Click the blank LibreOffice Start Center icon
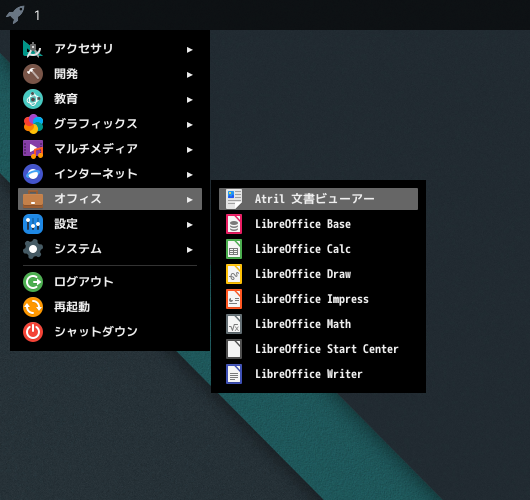Image resolution: width=530 pixels, height=500 pixels. (x=234, y=349)
